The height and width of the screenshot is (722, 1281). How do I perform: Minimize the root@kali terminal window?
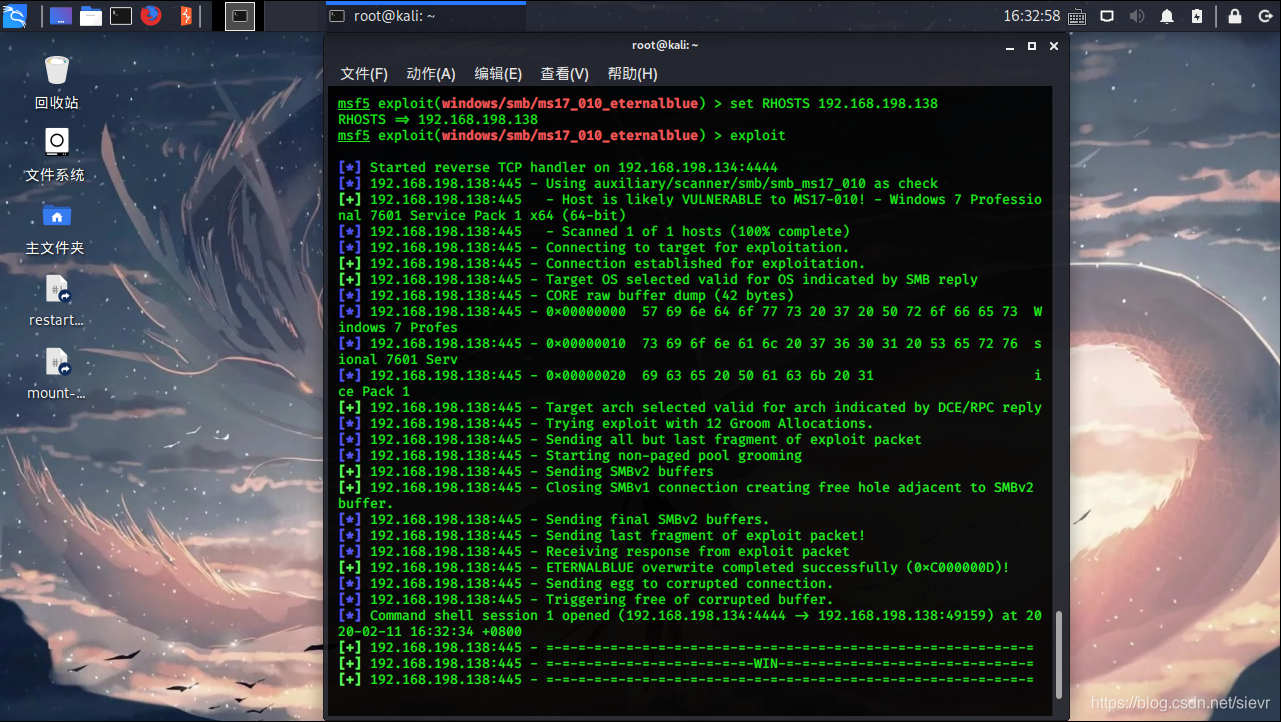tap(1010, 46)
